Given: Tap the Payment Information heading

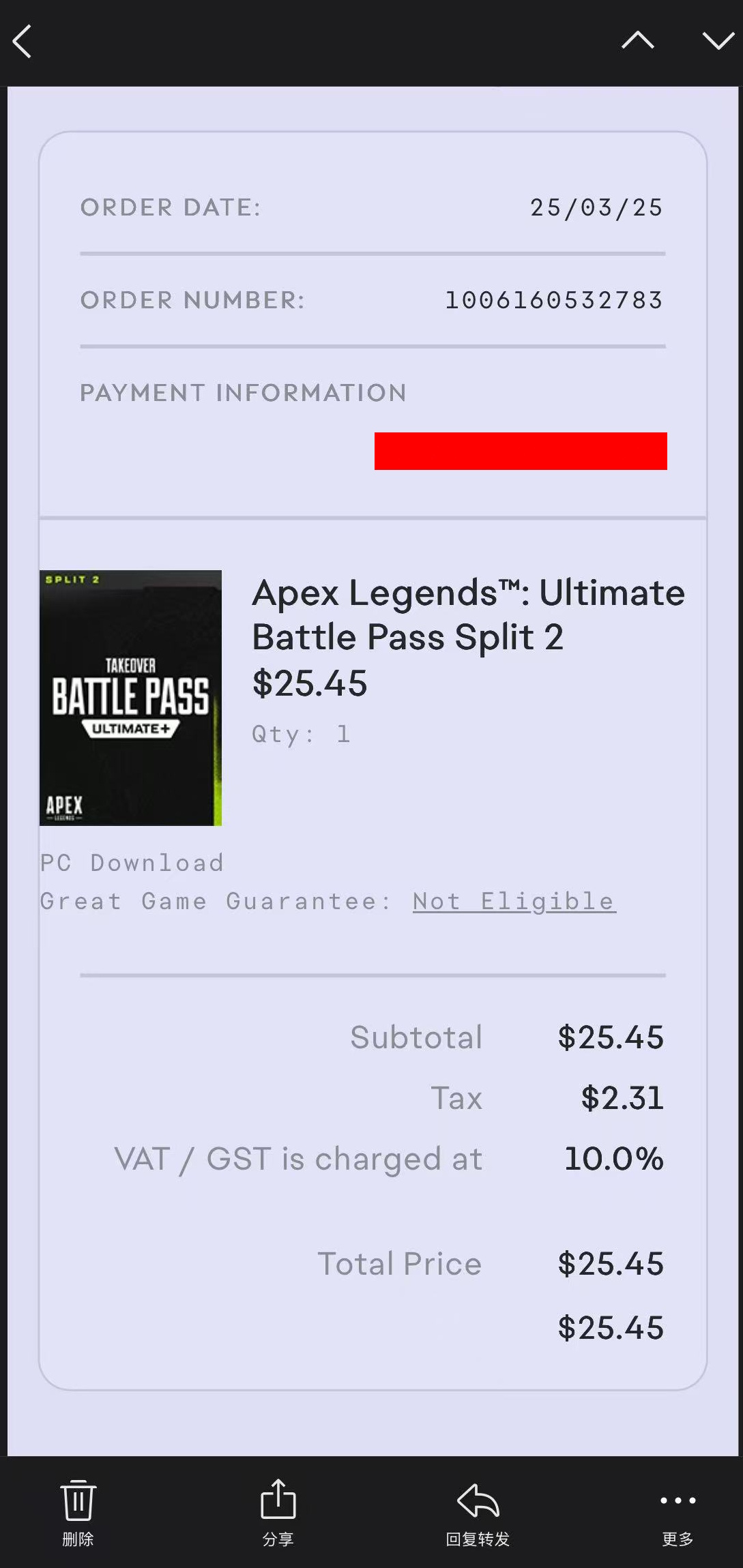Looking at the screenshot, I should [x=244, y=393].
